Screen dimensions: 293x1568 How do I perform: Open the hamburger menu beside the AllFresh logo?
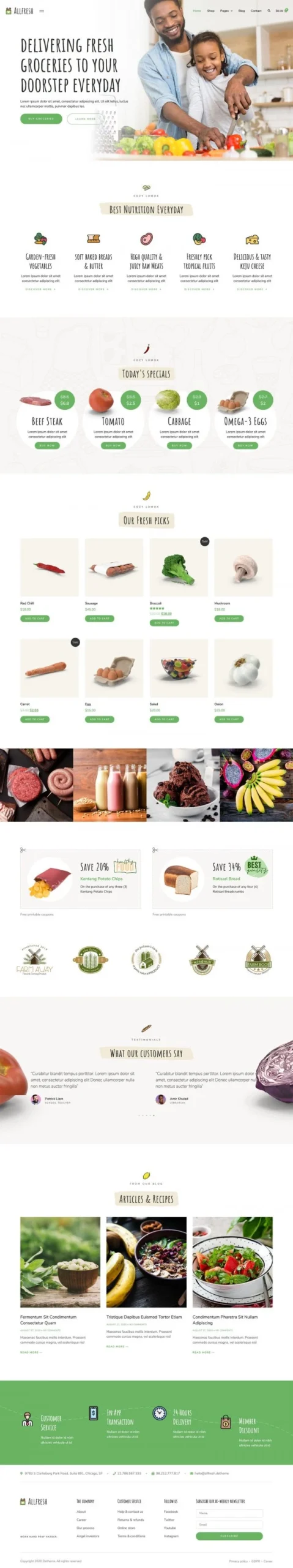(x=42, y=11)
